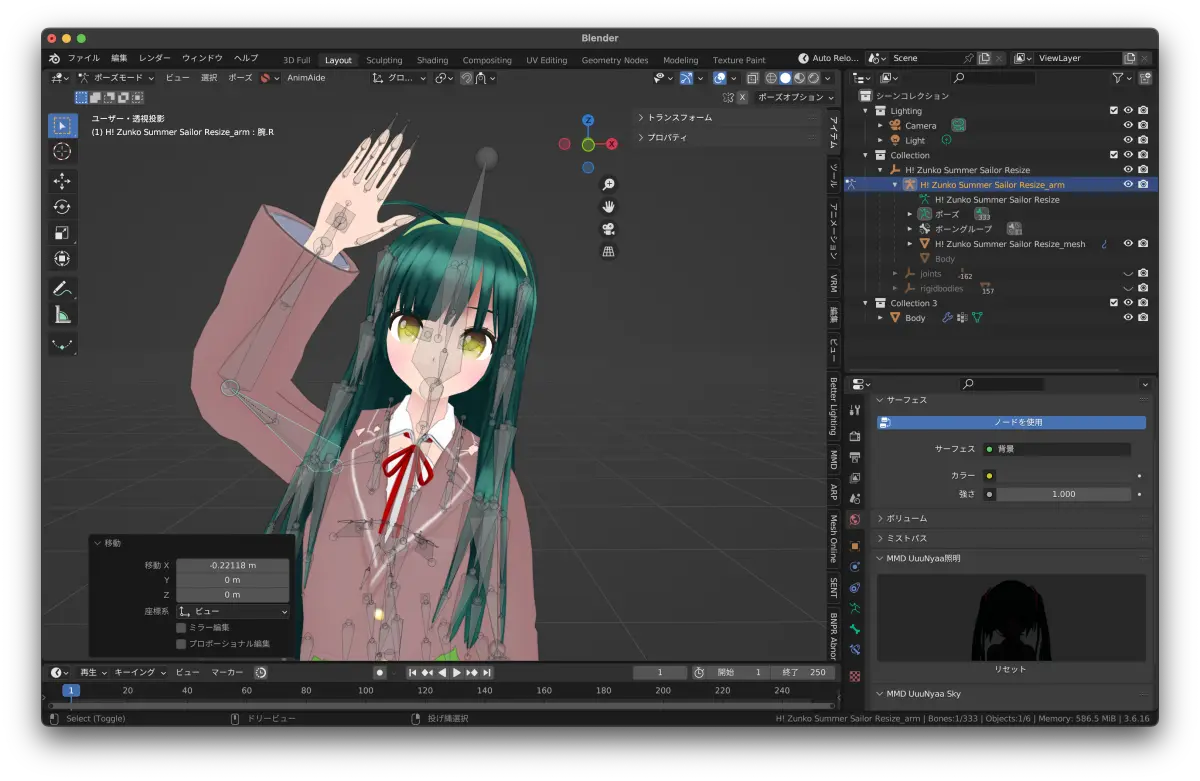Screen dimensions: 1200x781
Task: Choose the Rotate tool
Action: [62, 207]
